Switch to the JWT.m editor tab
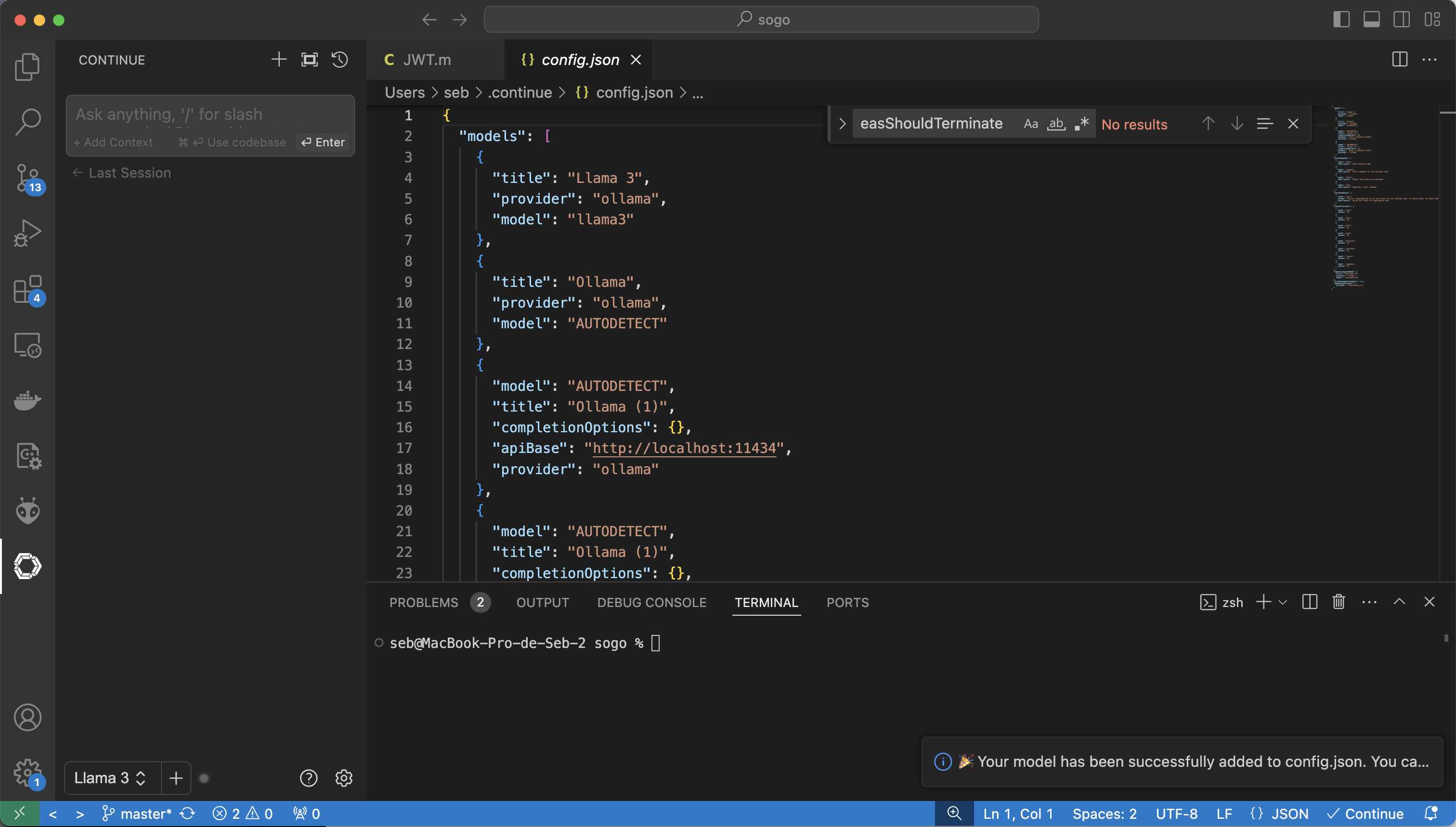This screenshot has width=1456, height=827. (x=435, y=60)
